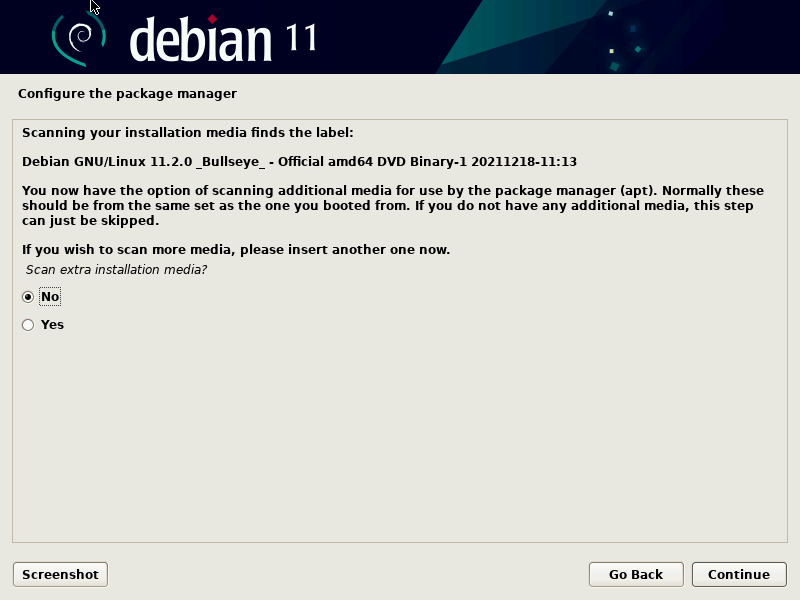Click the paragraph about scanning additional media
800x600 pixels.
(x=392, y=205)
